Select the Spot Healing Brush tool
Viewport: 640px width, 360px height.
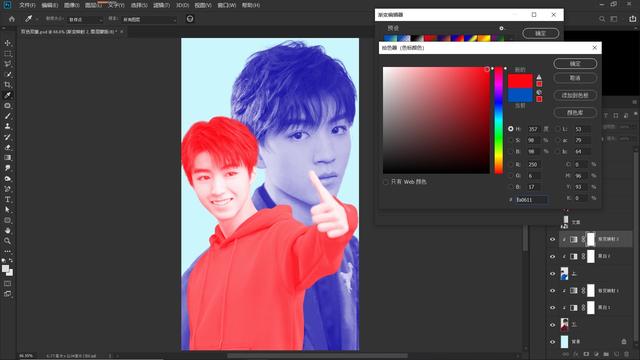[x=7, y=105]
